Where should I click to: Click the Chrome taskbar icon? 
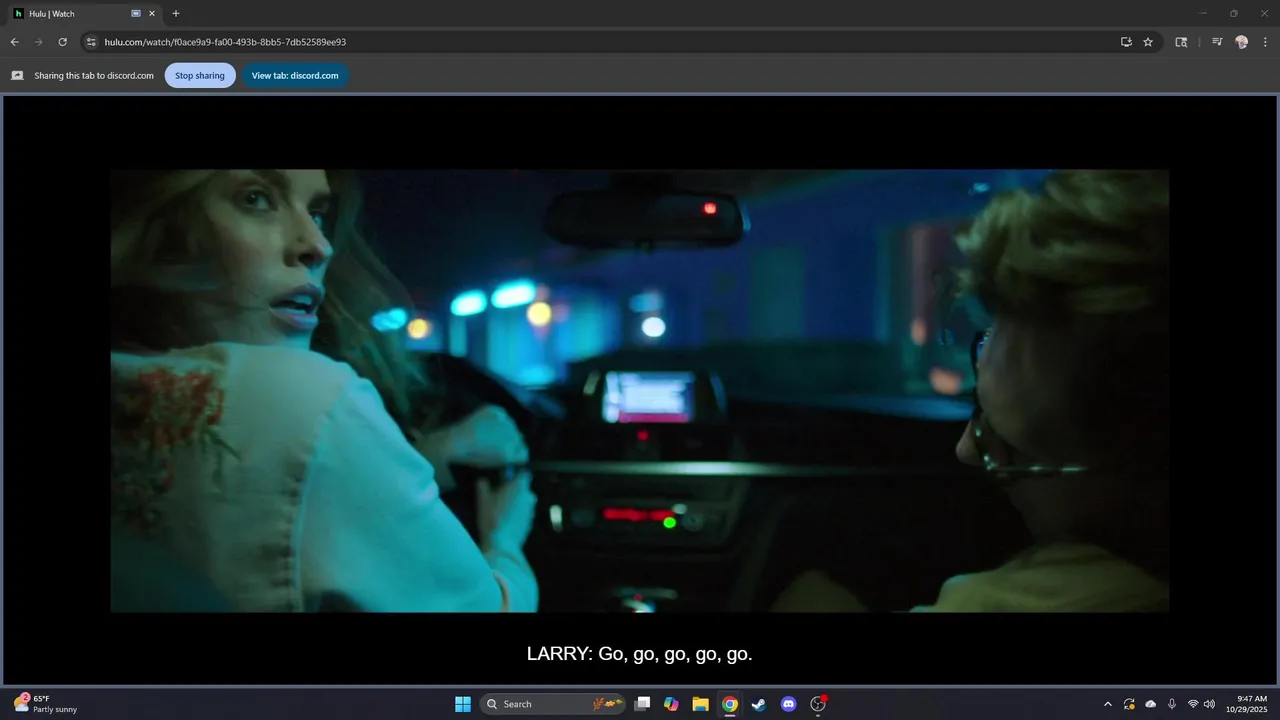[x=730, y=704]
